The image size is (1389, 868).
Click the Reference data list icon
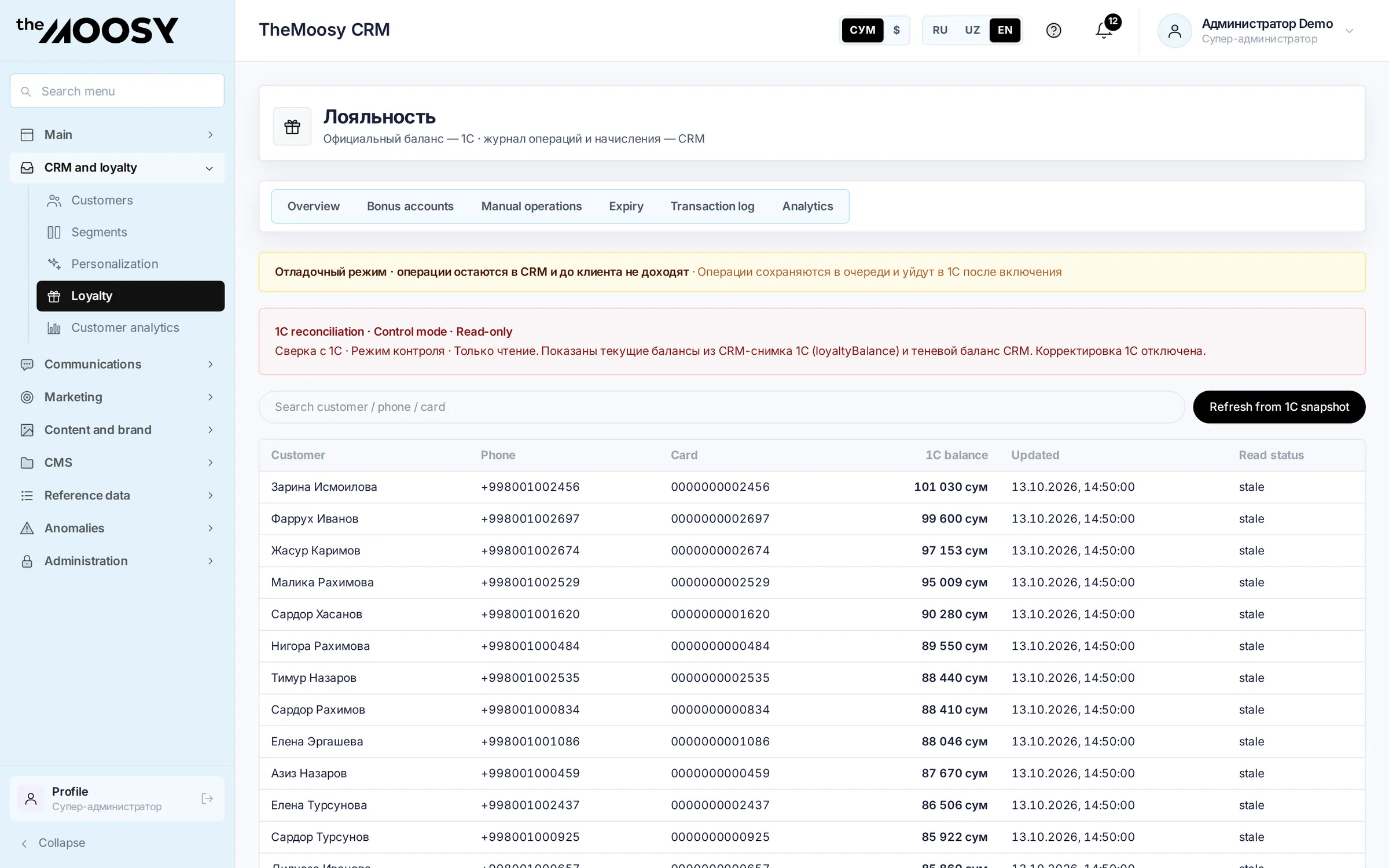[x=27, y=495]
